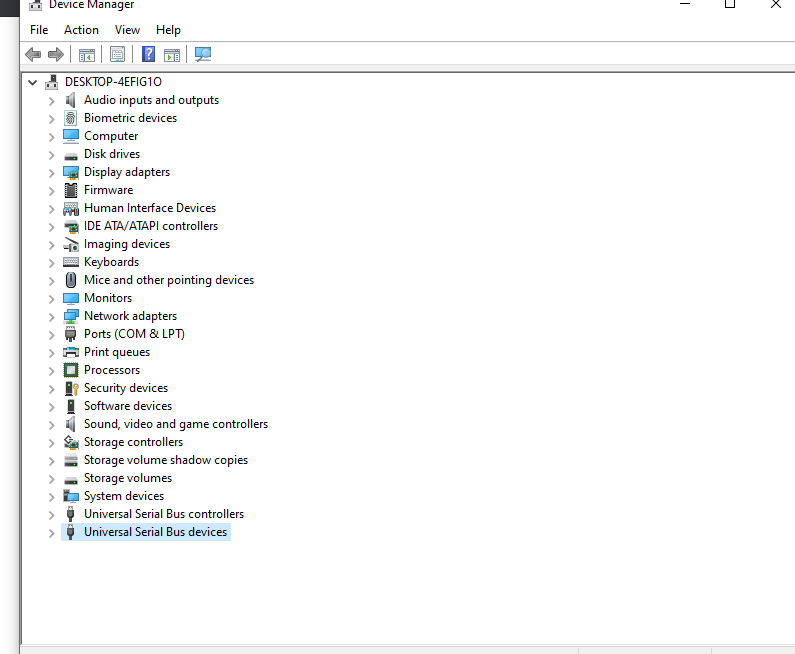Click the Network adapters icon
795x654 pixels.
click(71, 316)
